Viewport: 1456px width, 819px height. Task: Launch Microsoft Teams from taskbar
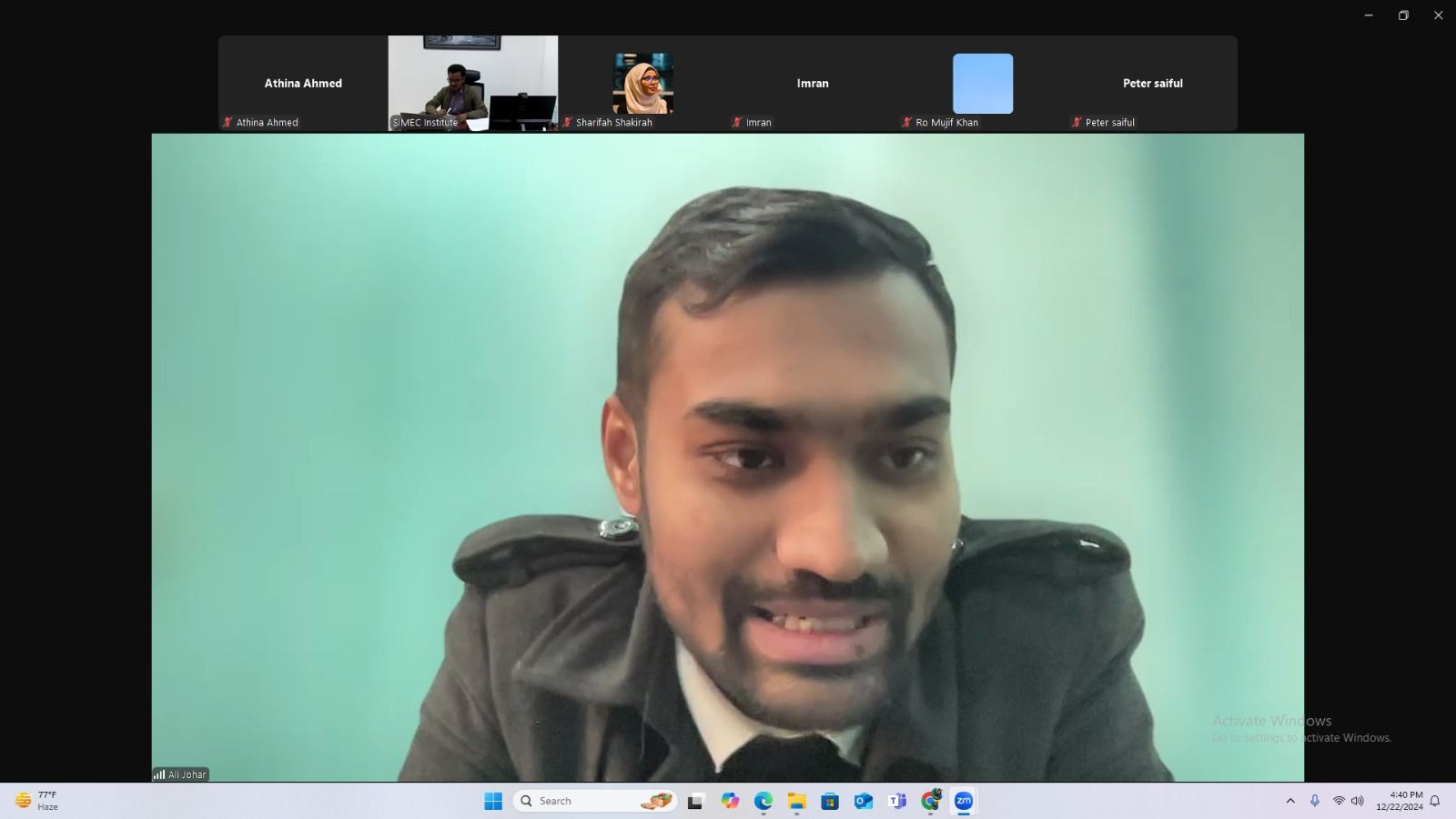(897, 801)
